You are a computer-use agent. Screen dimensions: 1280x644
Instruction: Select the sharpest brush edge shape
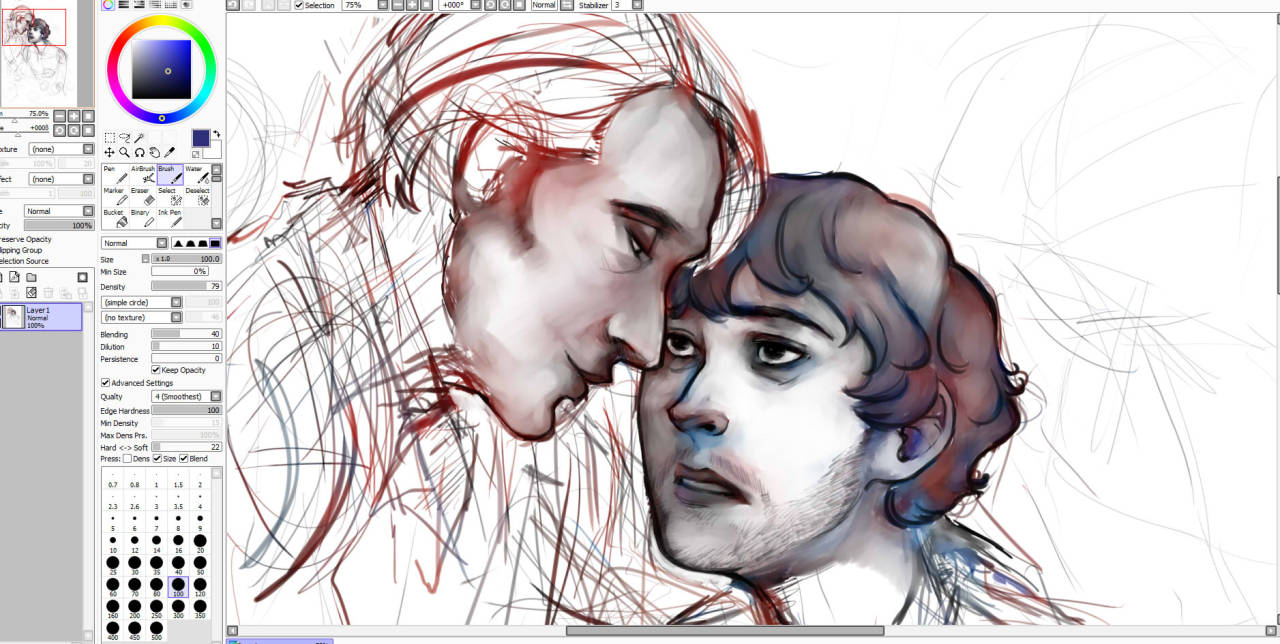(179, 243)
